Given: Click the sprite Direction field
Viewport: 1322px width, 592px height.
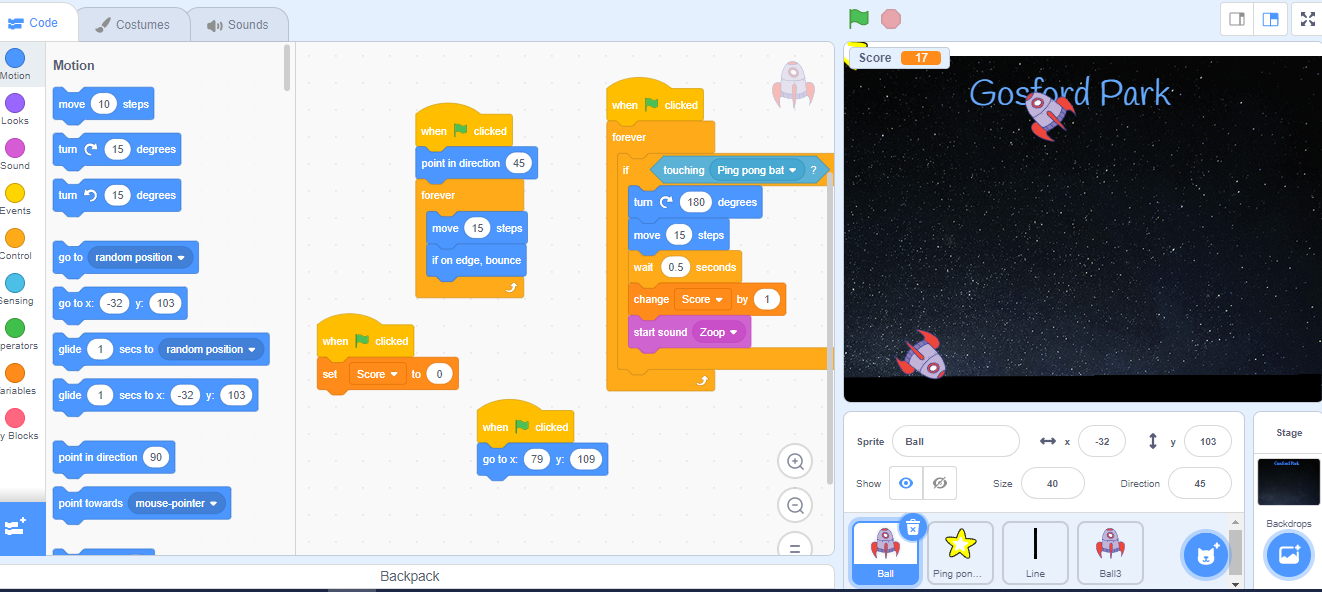Looking at the screenshot, I should pos(1200,483).
